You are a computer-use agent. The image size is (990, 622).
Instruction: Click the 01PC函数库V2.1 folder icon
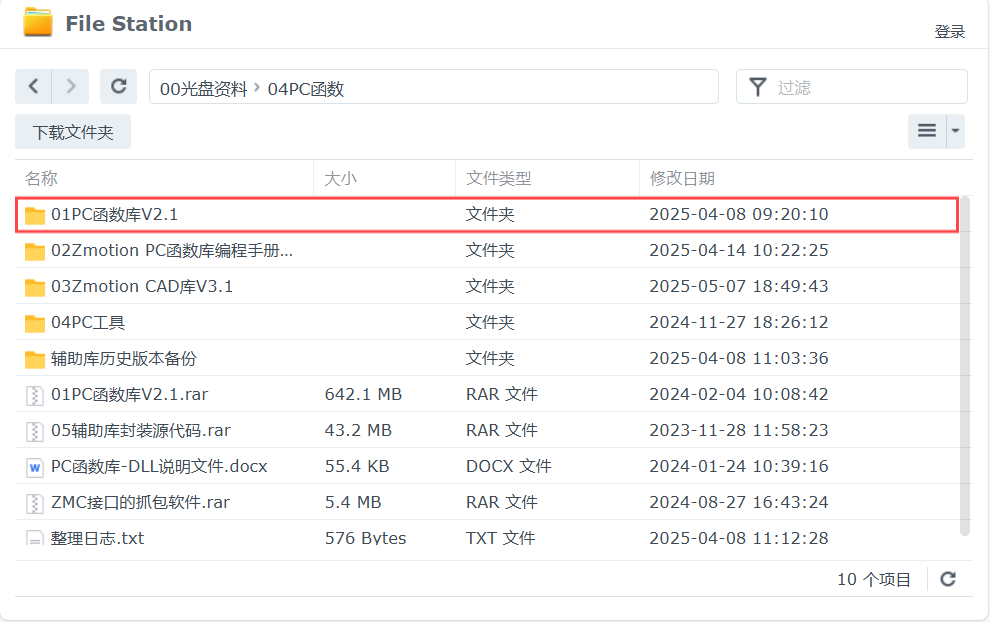[35, 215]
